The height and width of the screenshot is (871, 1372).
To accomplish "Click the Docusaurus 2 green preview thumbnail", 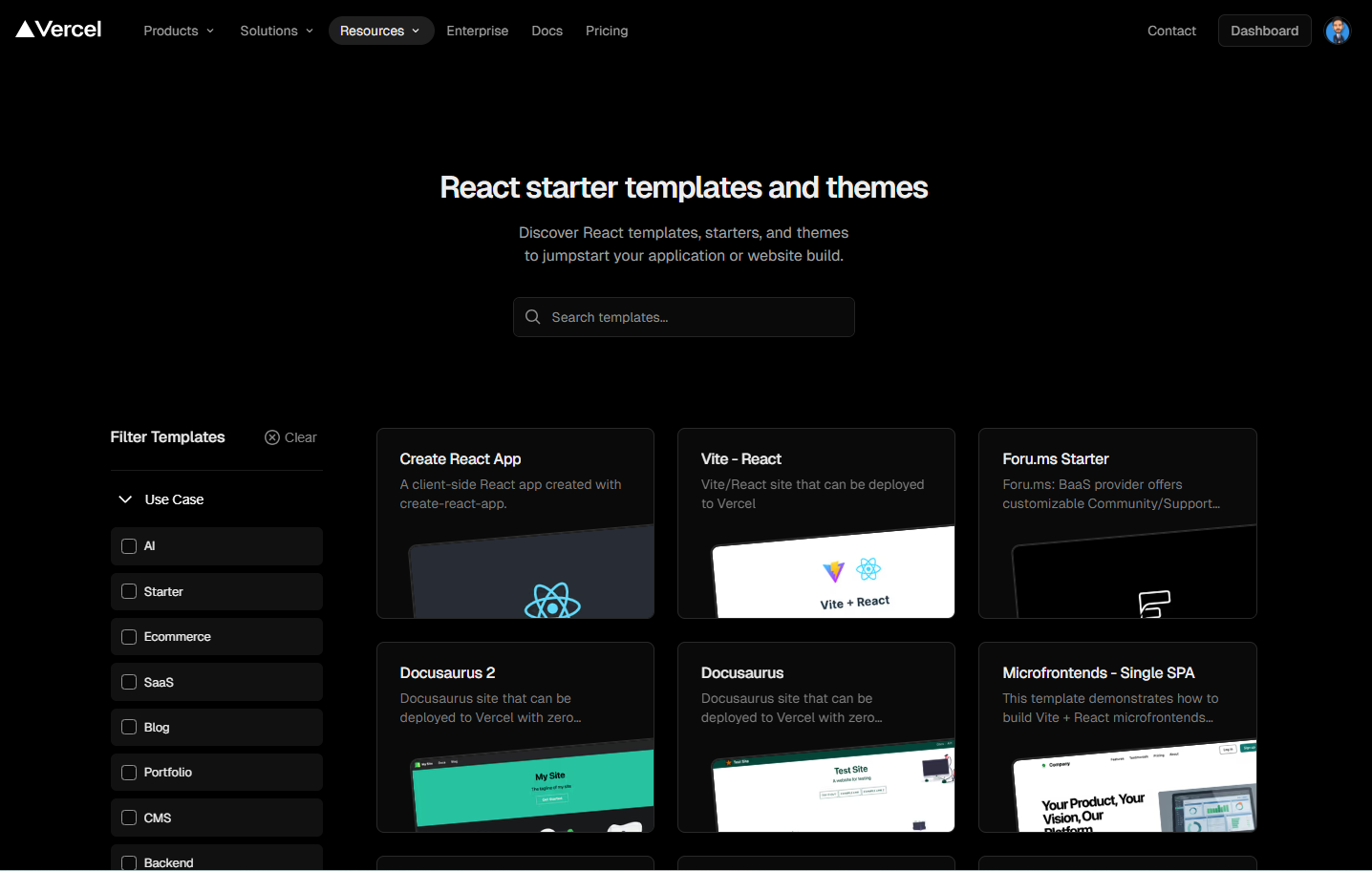I will (532, 786).
